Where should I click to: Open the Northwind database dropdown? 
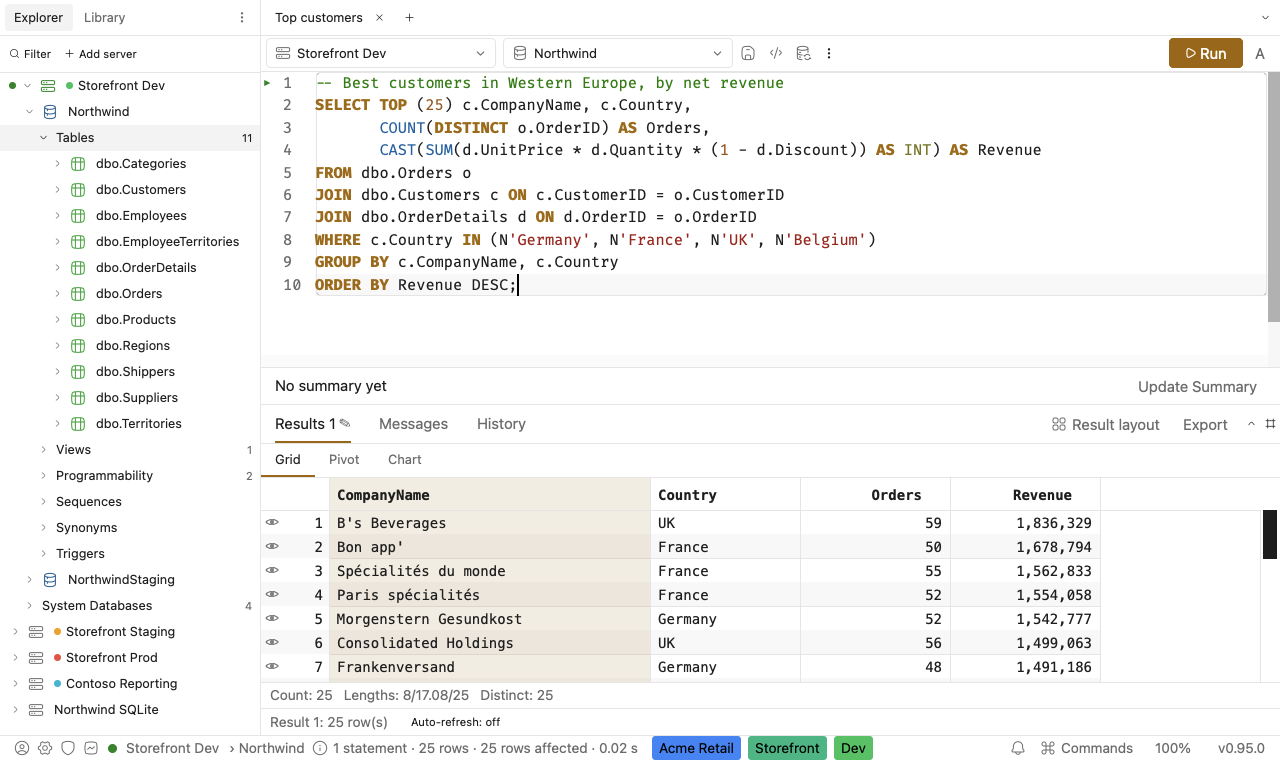pyautogui.click(x=617, y=53)
